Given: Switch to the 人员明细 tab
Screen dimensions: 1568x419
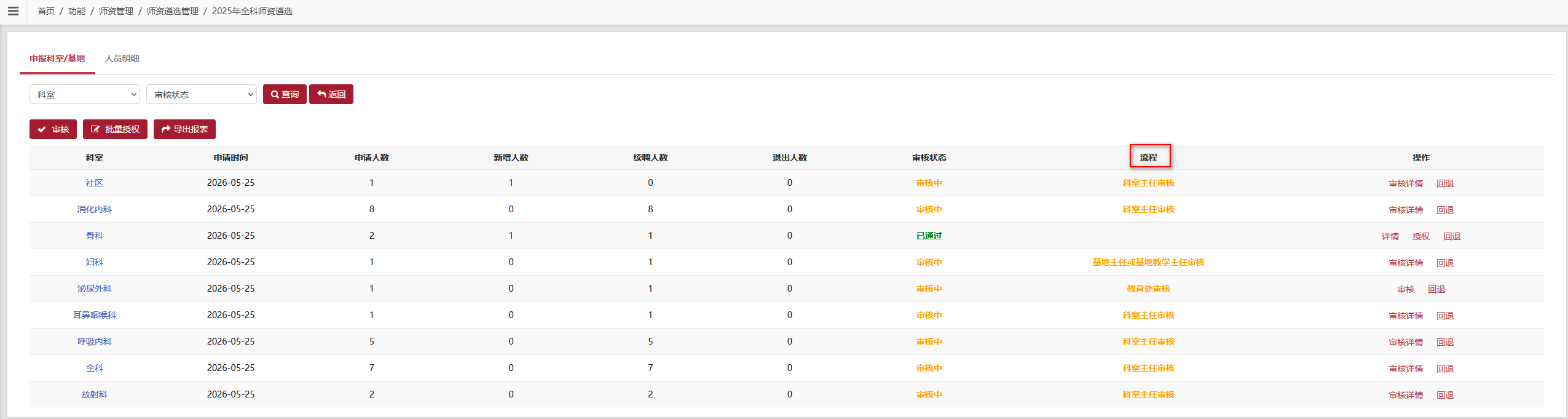Looking at the screenshot, I should [122, 58].
